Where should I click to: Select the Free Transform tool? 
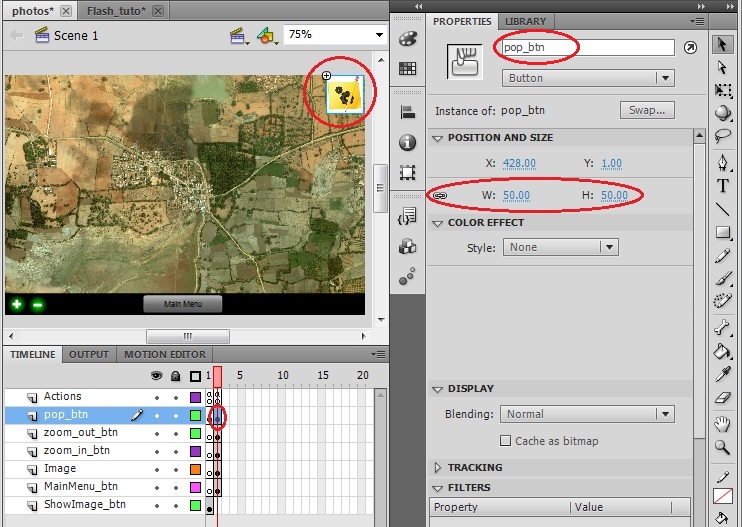[722, 90]
